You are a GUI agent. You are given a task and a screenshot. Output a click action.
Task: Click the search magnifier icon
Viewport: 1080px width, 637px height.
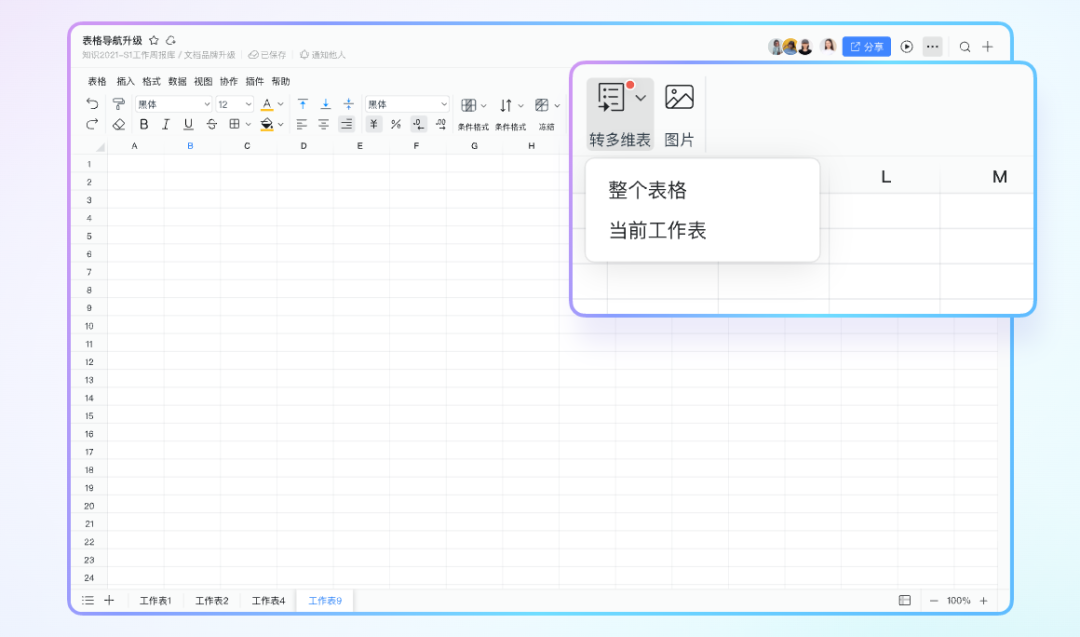point(965,47)
